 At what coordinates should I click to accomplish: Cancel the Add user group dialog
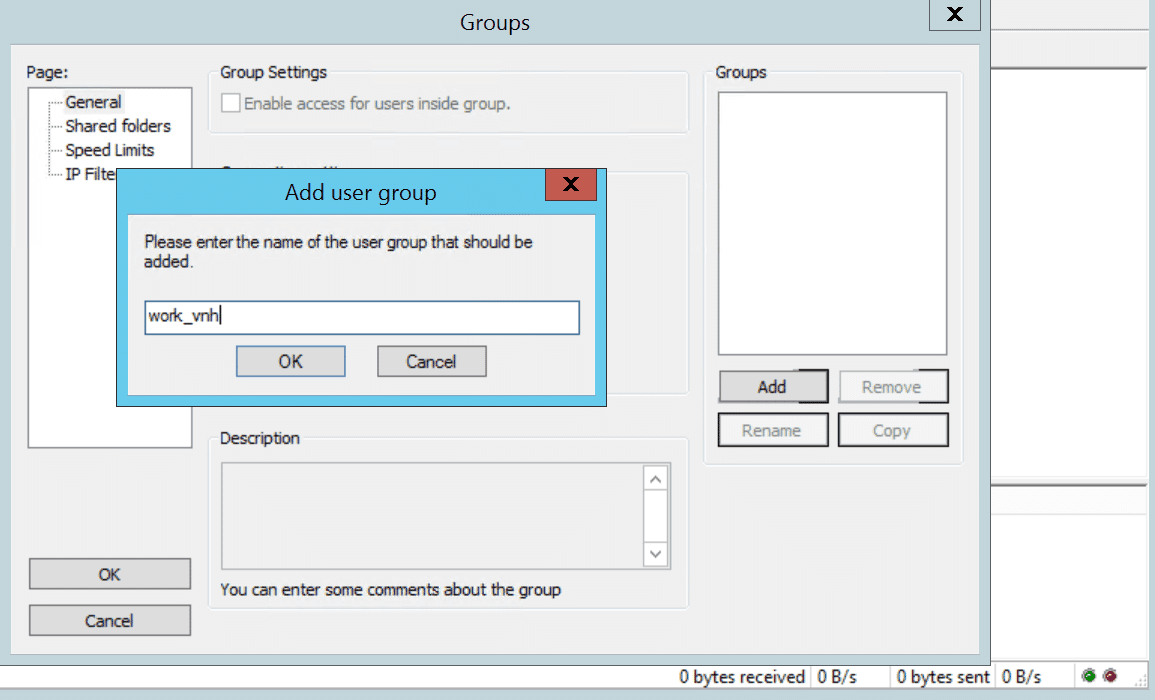[x=431, y=361]
